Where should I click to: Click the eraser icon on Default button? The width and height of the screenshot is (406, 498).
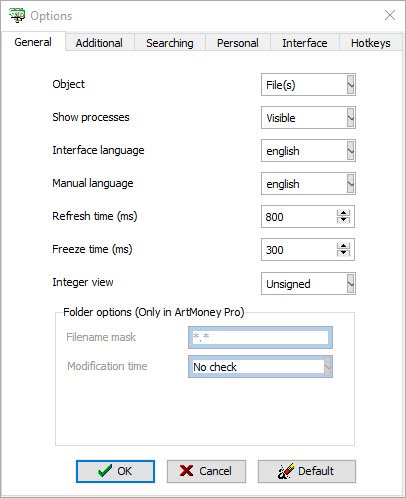(286, 471)
